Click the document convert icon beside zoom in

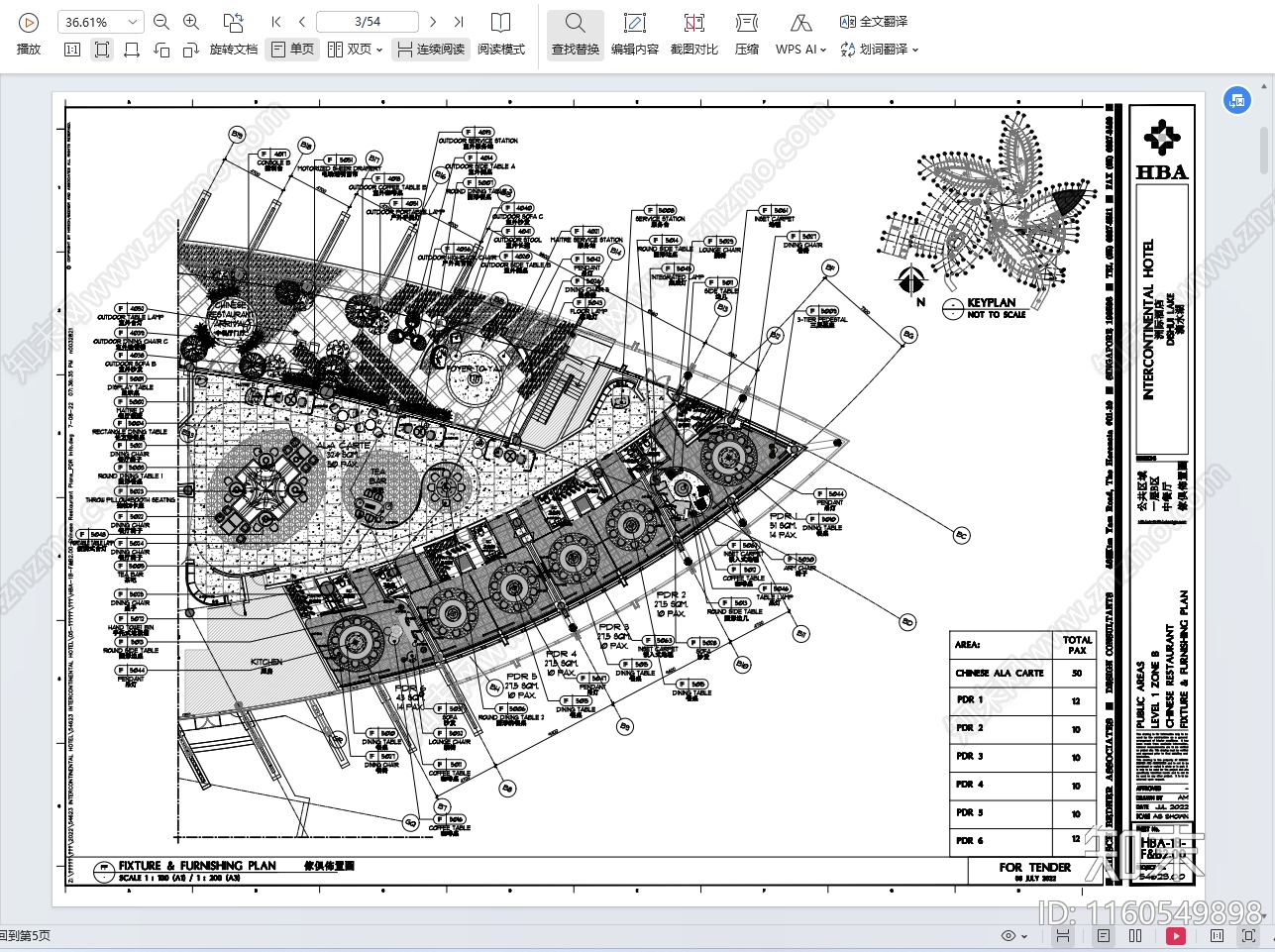(233, 22)
